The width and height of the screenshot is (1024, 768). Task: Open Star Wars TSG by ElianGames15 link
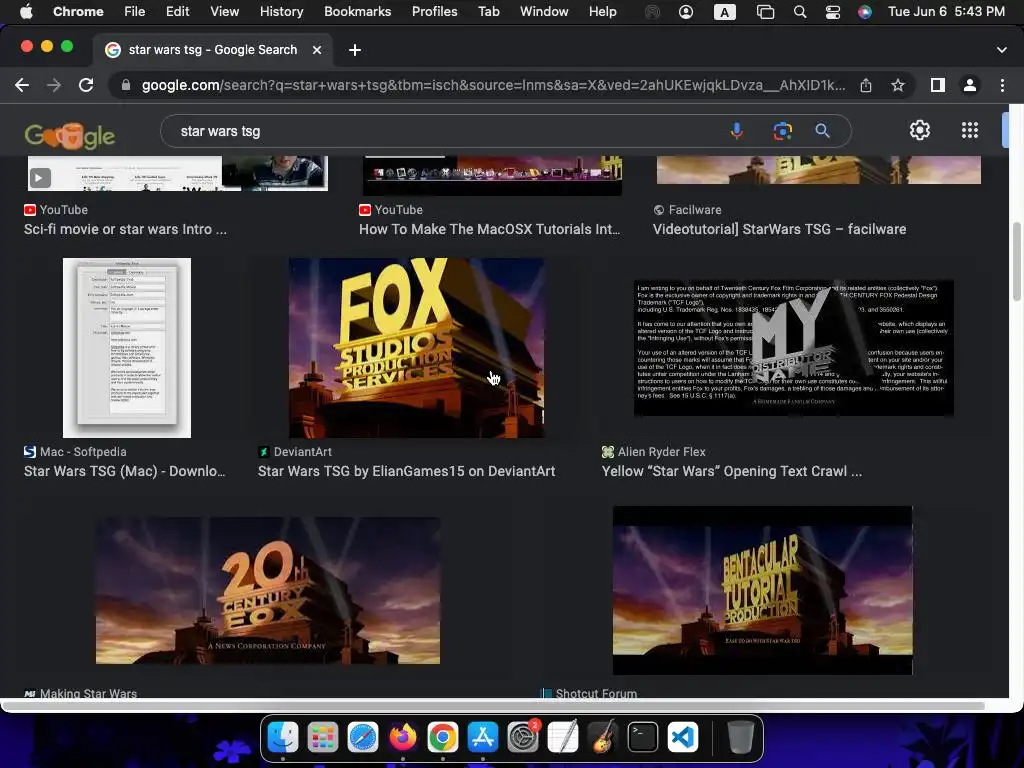[x=406, y=472]
